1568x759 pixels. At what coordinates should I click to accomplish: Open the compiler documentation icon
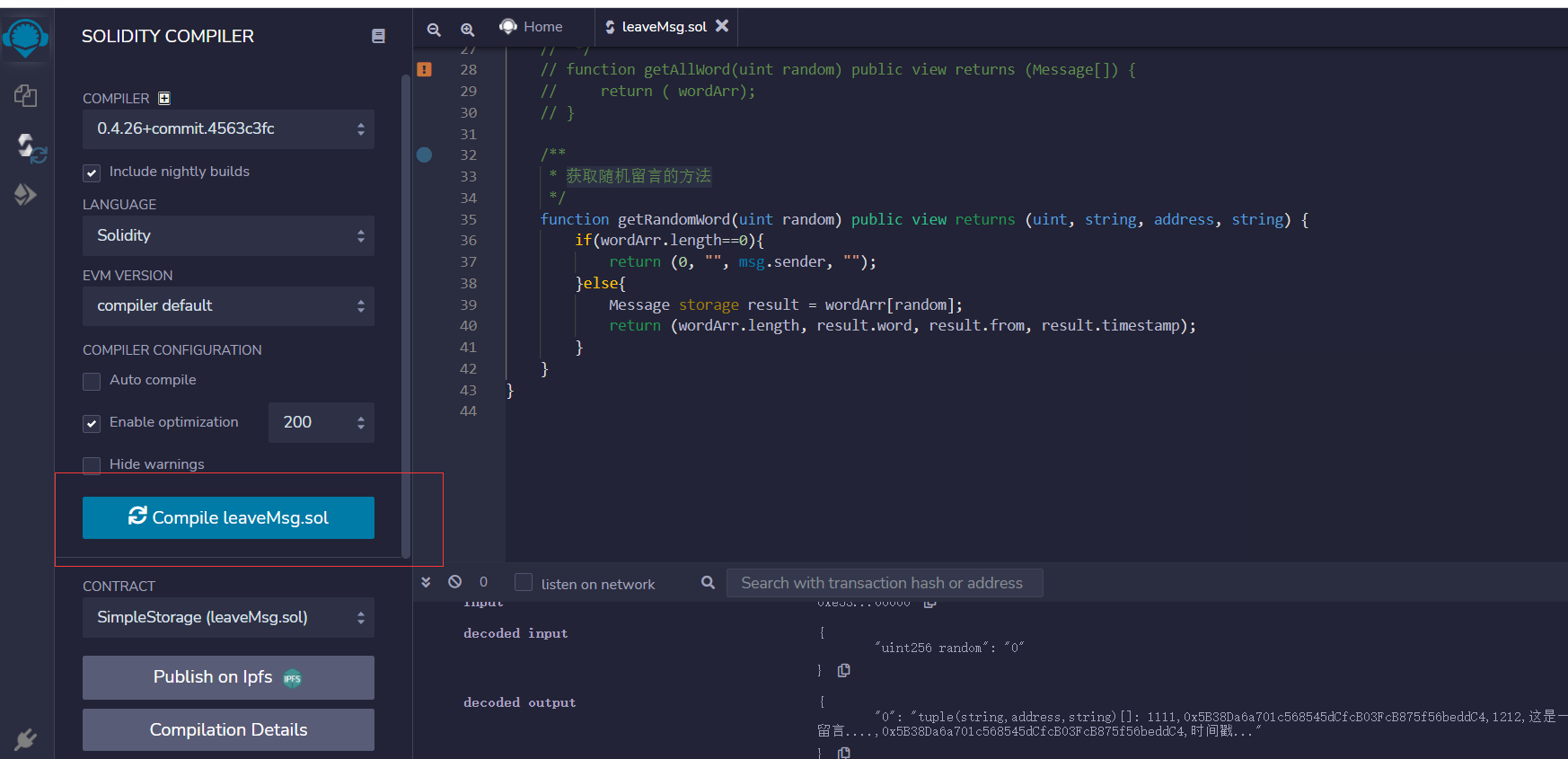point(378,36)
